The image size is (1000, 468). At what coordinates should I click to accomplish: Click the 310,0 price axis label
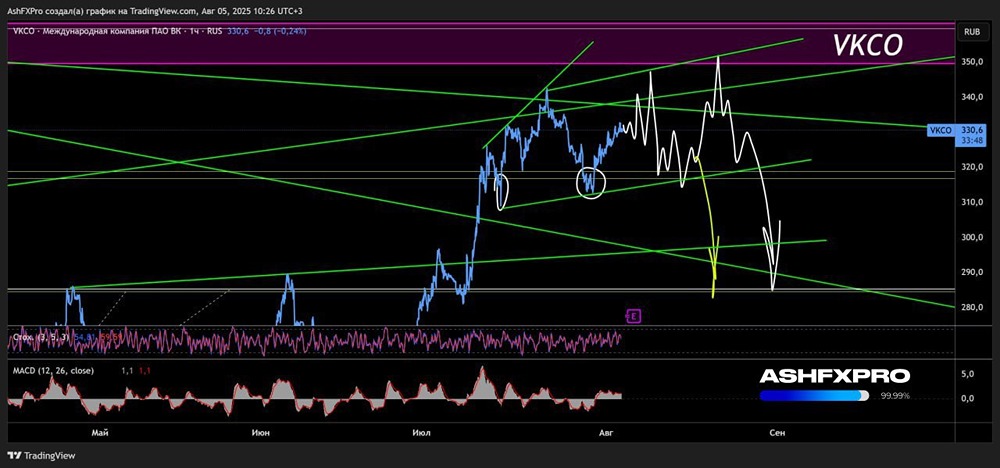(972, 202)
